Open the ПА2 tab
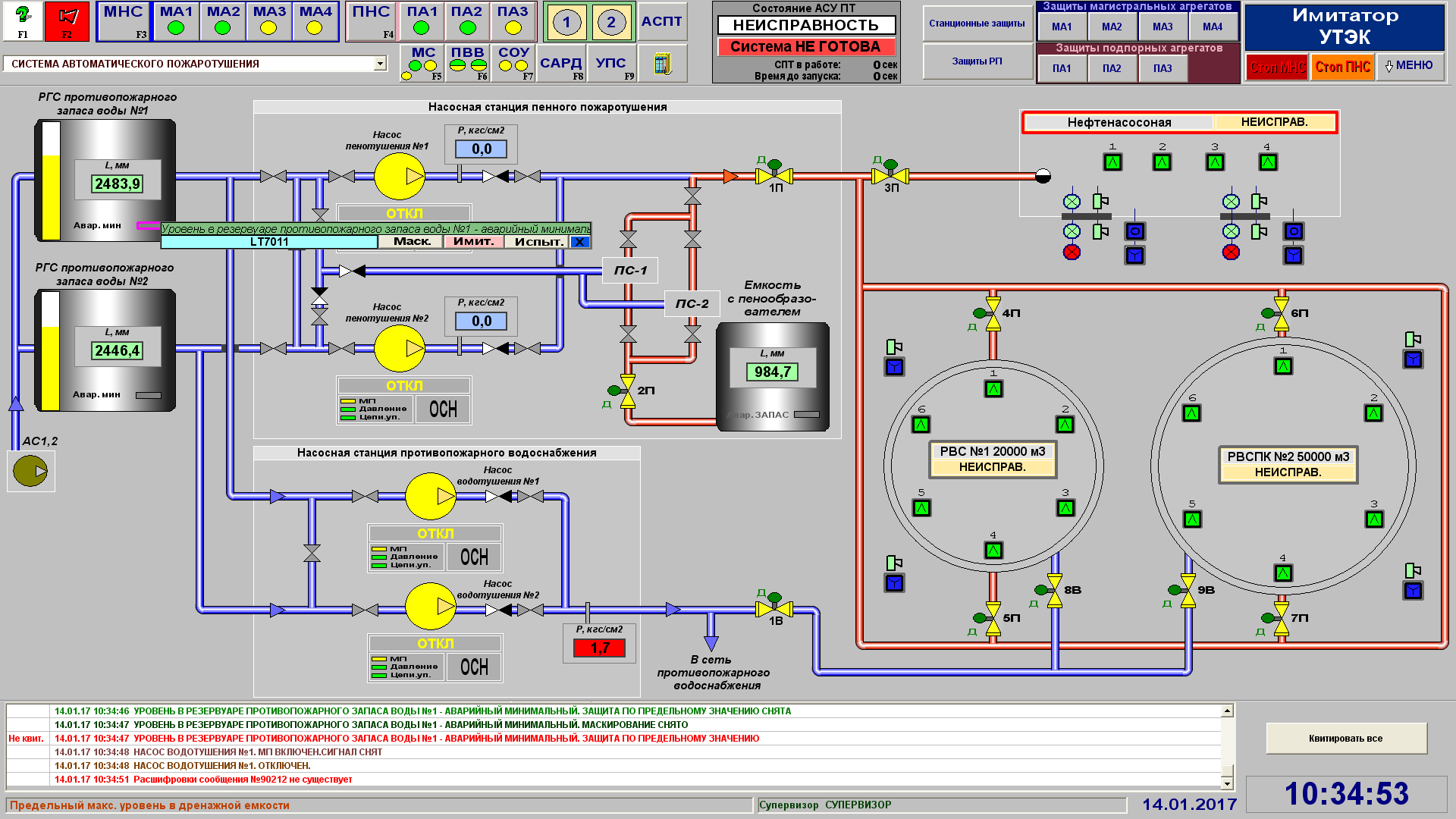The width and height of the screenshot is (1456, 819). coord(467,21)
